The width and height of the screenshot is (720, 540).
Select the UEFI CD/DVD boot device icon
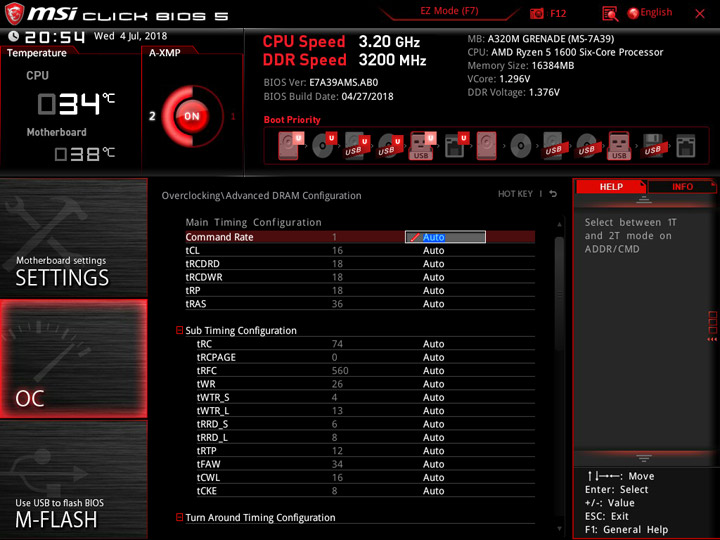(323, 146)
